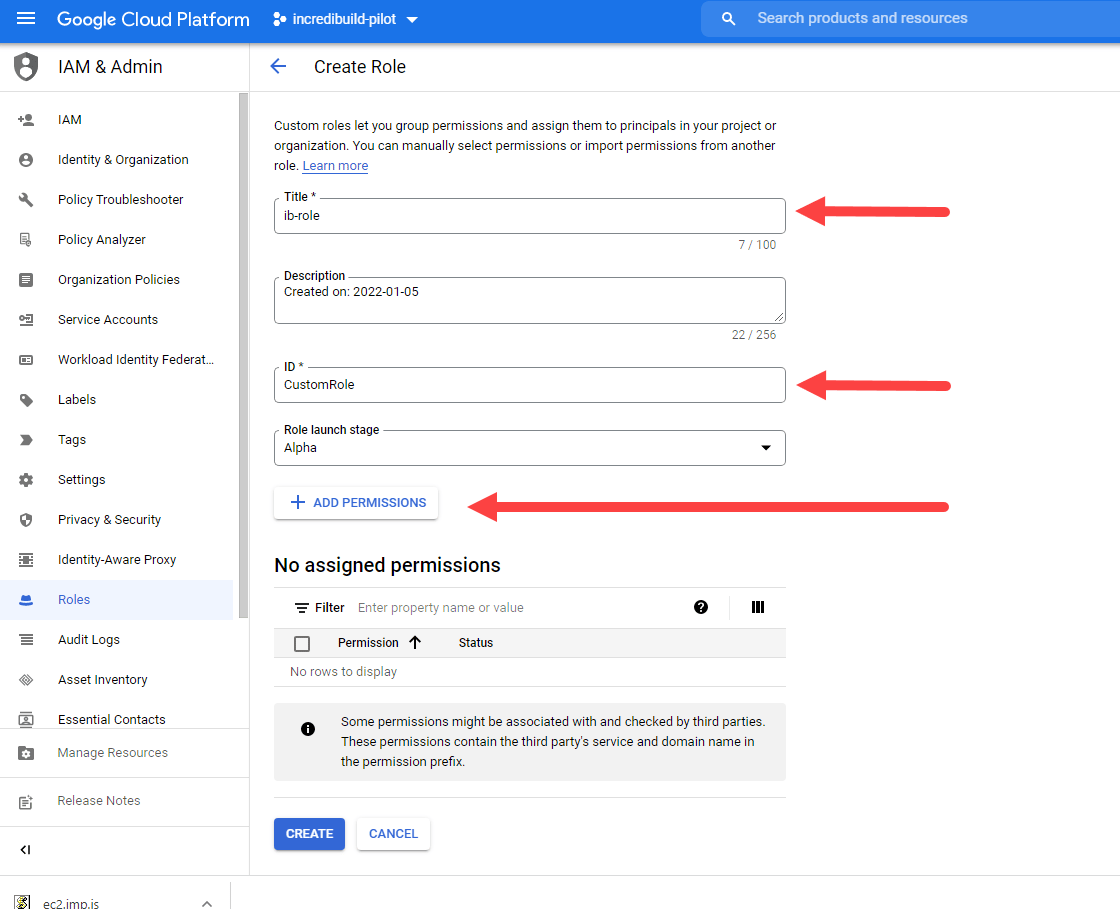Click the Manage Resources folder icon

point(26,753)
